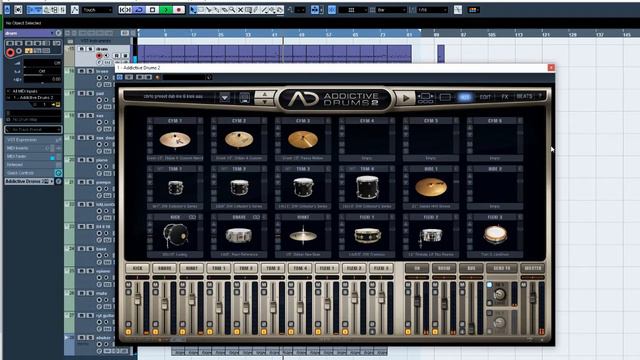This screenshot has height=360, width=640.
Task: Open the Gallery view icon in Addictive Drums header
Action: pyautogui.click(x=425, y=98)
